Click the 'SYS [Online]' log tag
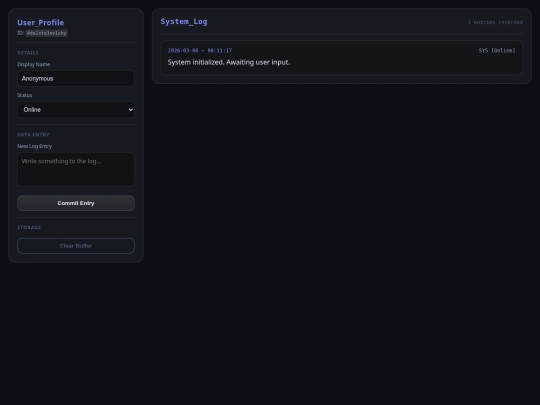540x405 pixels. [x=497, y=51]
